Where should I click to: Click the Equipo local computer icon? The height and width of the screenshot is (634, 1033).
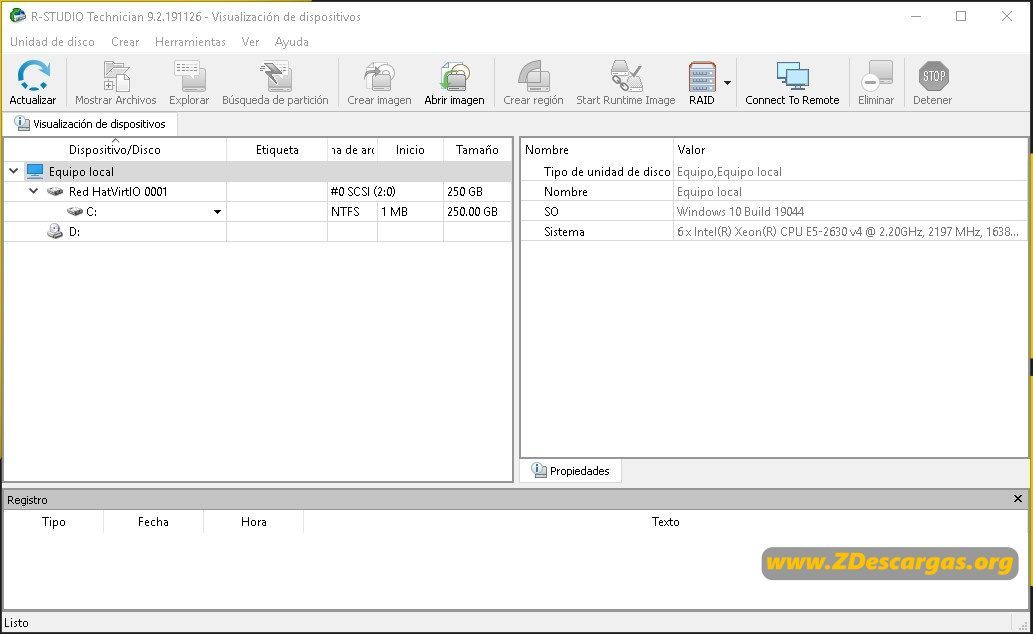point(35,171)
